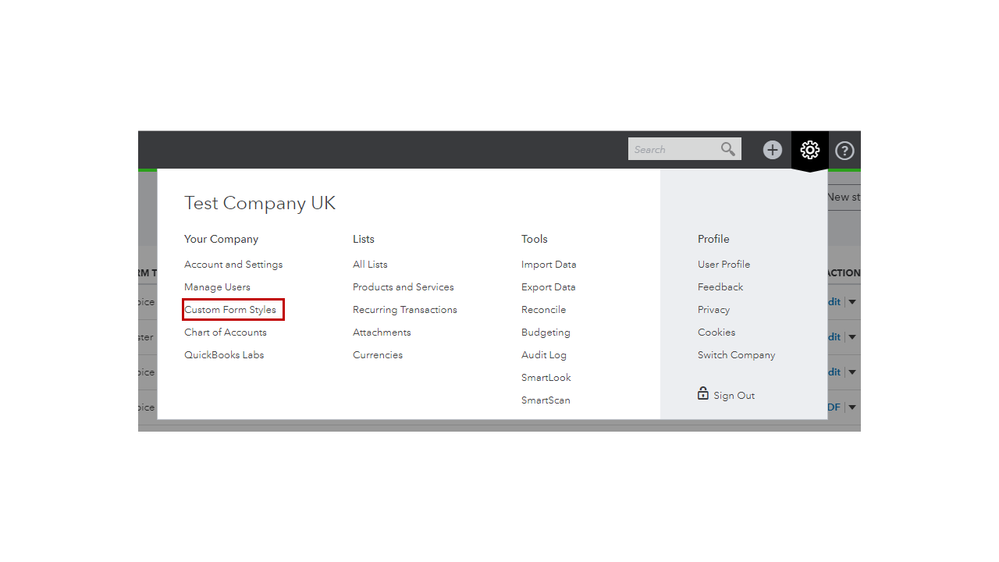Screen dimensions: 999x562
Task: Open Recurring Transactions
Action: pos(405,310)
